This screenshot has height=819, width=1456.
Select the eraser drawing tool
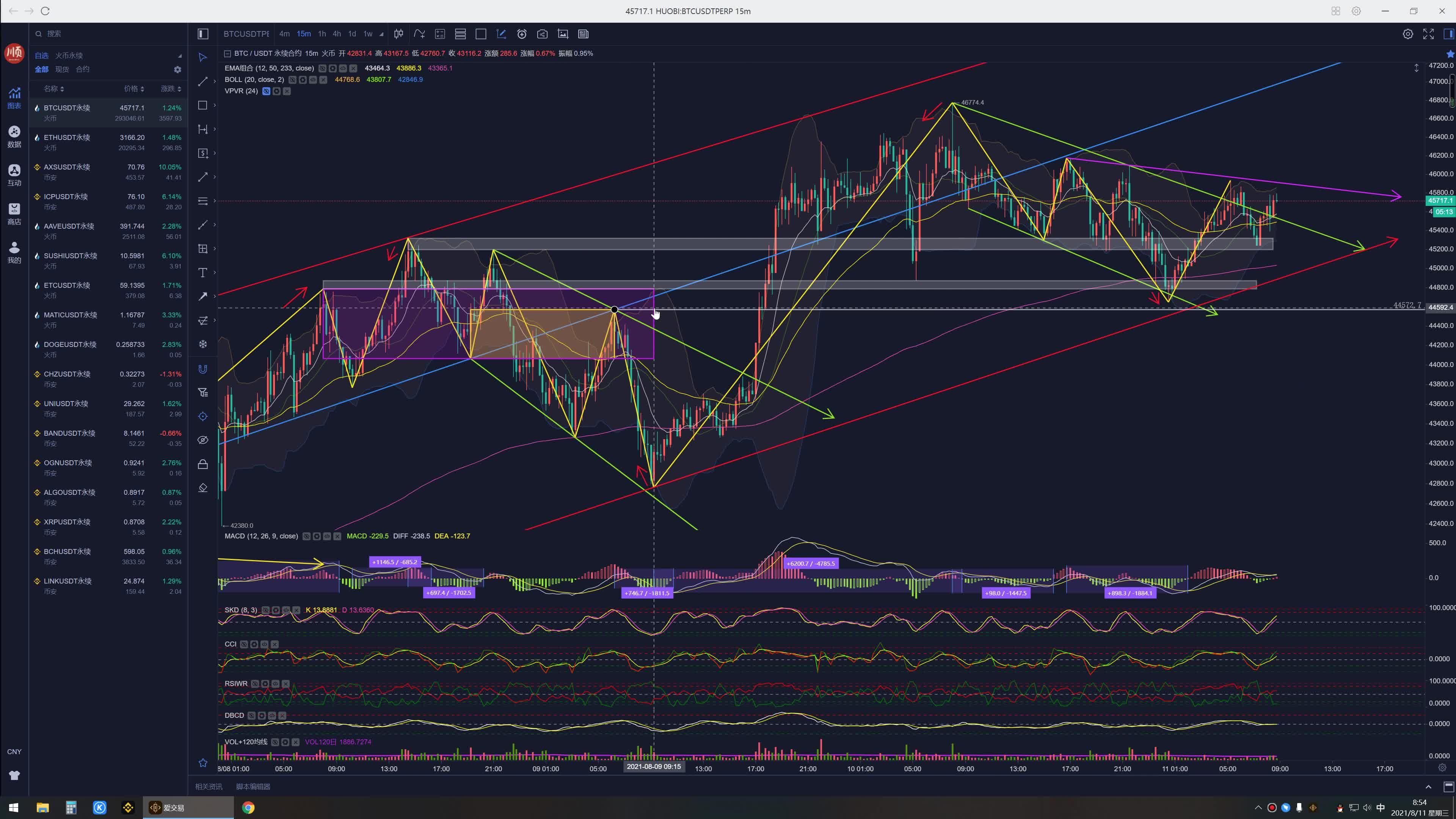(x=202, y=488)
